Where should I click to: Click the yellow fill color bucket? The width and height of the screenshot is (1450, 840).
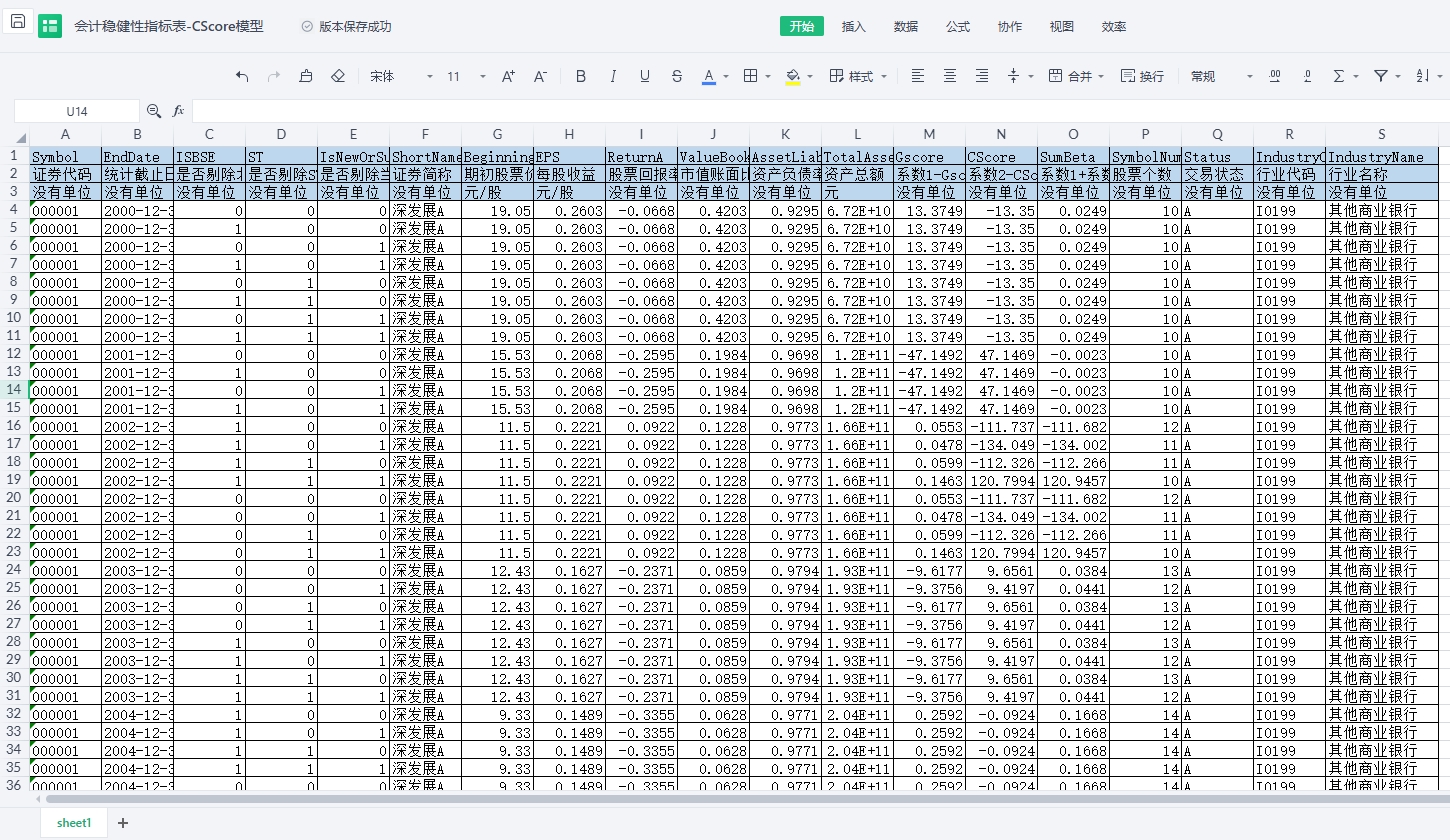(793, 76)
